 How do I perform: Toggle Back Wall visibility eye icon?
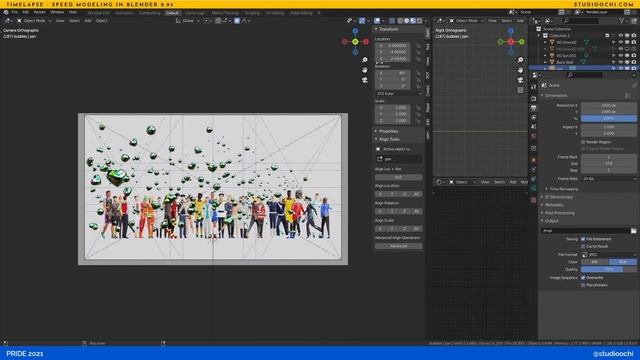tap(620, 62)
